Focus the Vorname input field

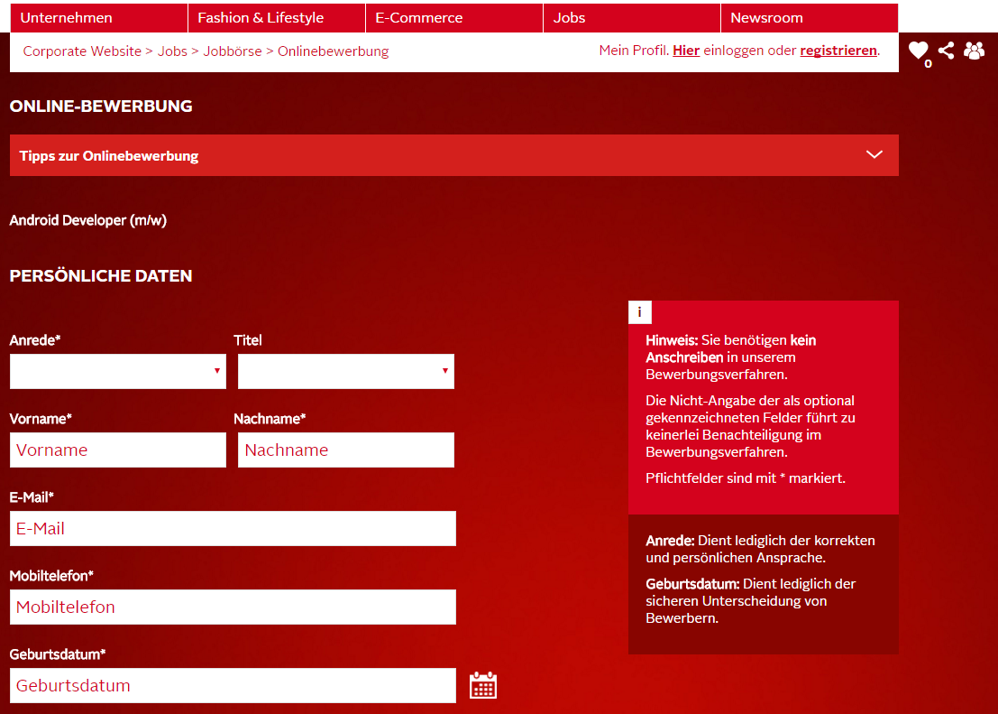(x=118, y=450)
